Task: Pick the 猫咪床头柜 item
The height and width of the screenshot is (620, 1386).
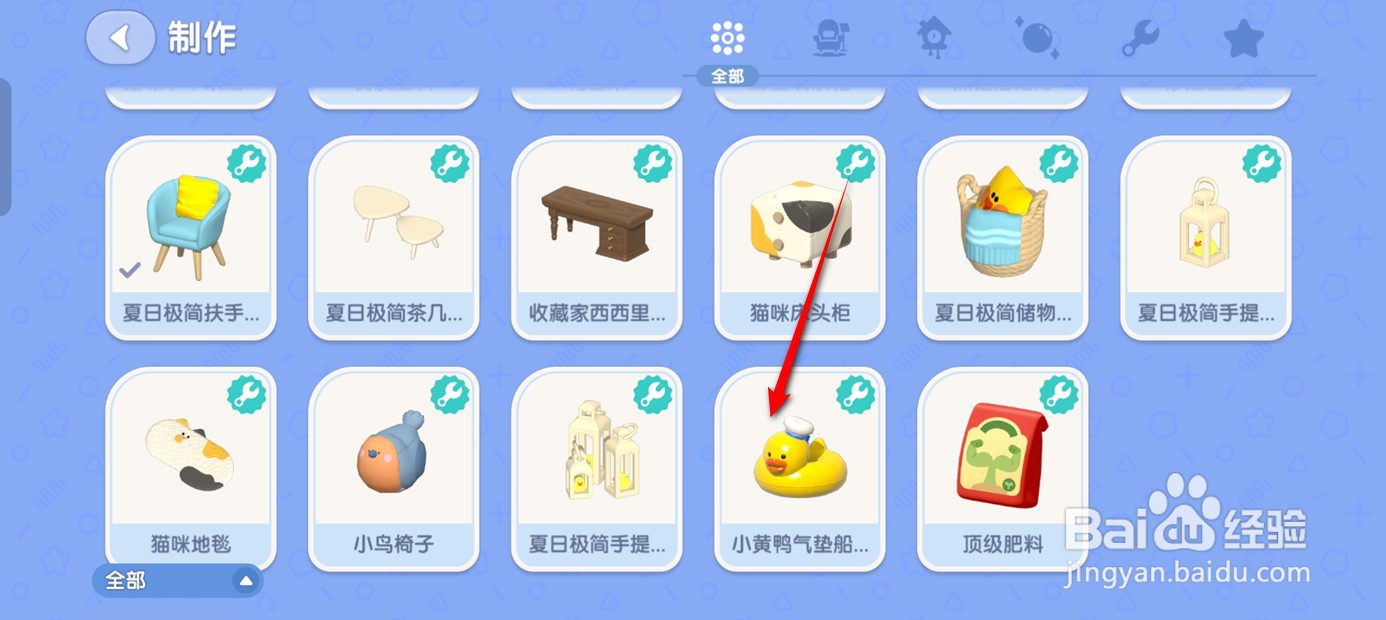Action: coord(800,238)
